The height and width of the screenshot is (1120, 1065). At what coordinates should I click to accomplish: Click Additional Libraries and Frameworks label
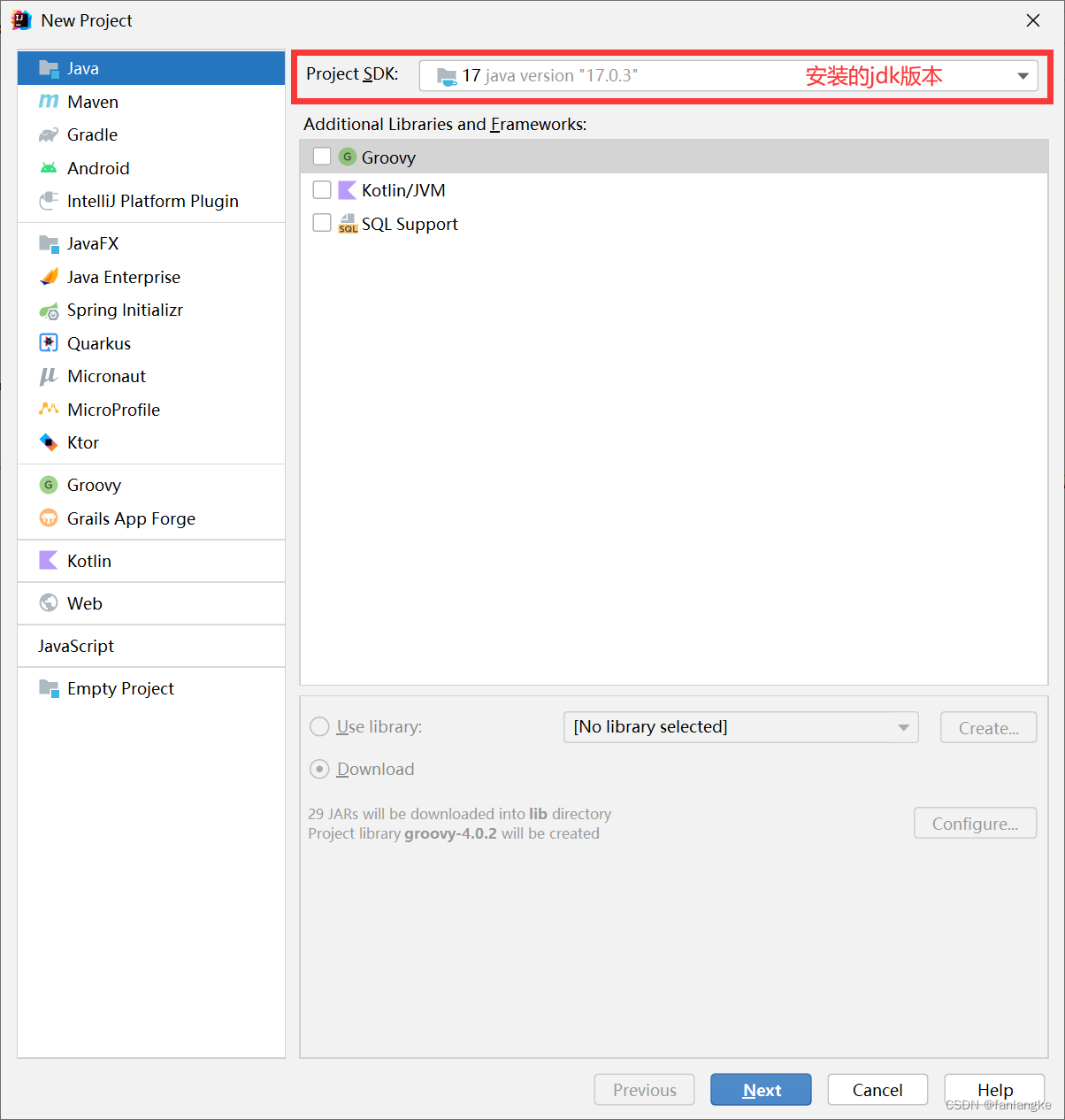click(x=445, y=125)
